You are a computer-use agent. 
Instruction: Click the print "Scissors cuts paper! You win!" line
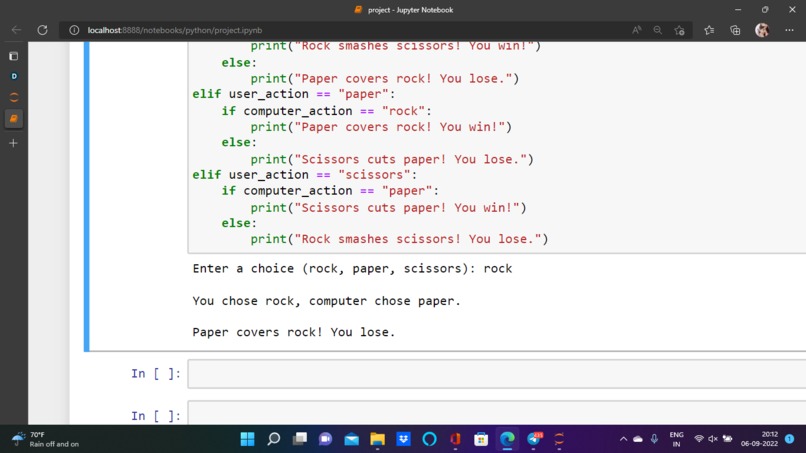point(389,208)
